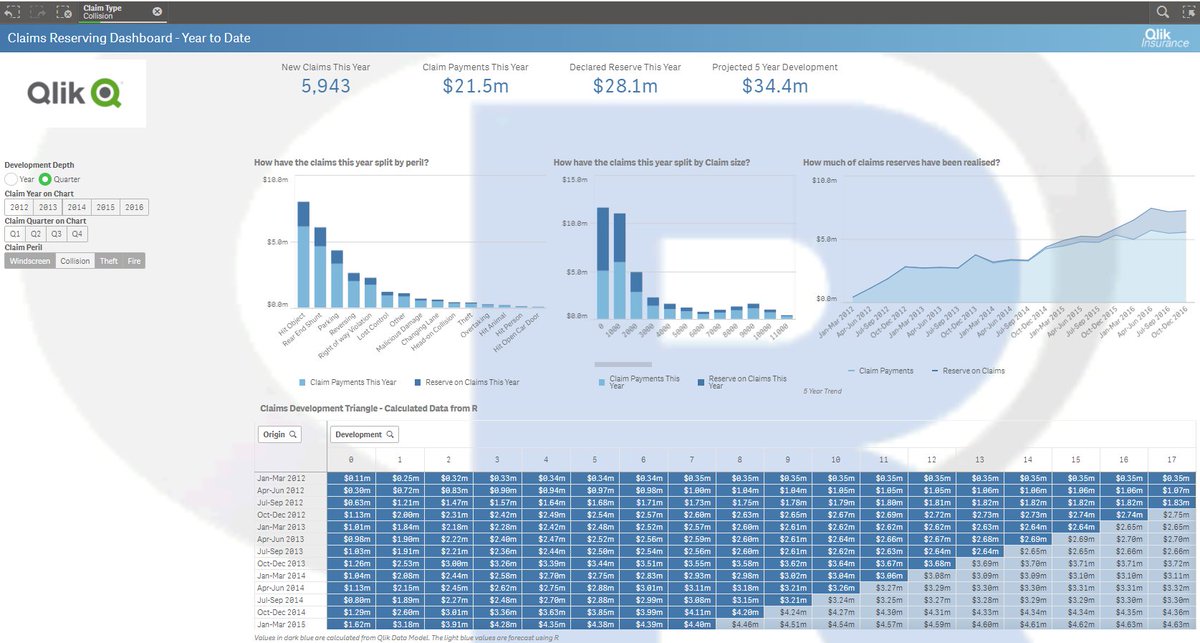This screenshot has width=1200, height=643.
Task: Click the New Claims This Year 5,943 value
Action: pos(326,86)
